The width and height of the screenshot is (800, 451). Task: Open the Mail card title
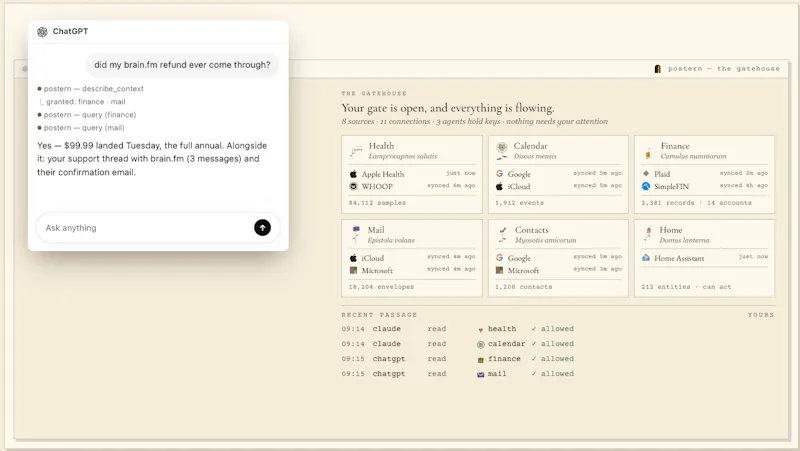pyautogui.click(x=376, y=230)
